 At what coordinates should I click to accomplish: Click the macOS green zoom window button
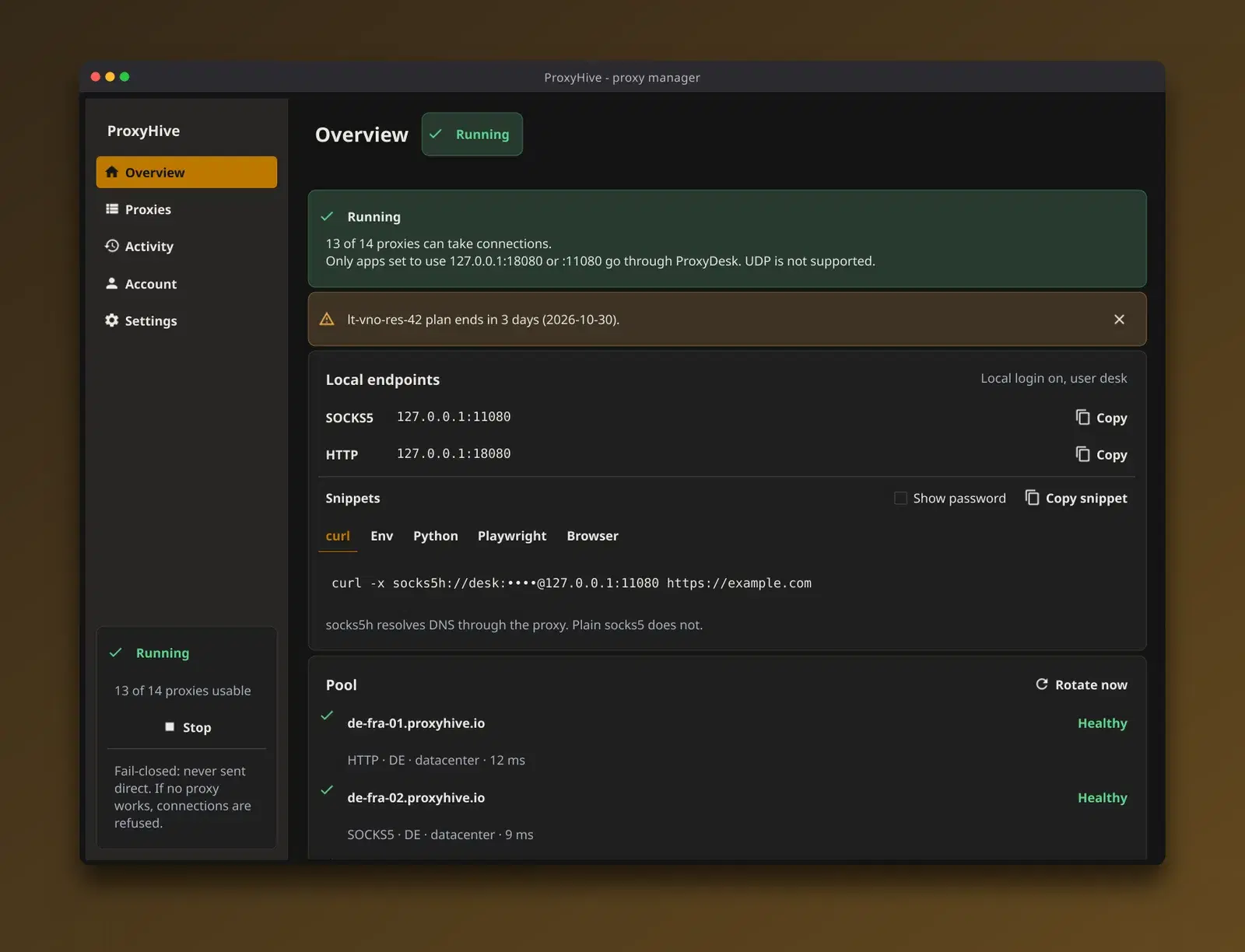coord(124,76)
